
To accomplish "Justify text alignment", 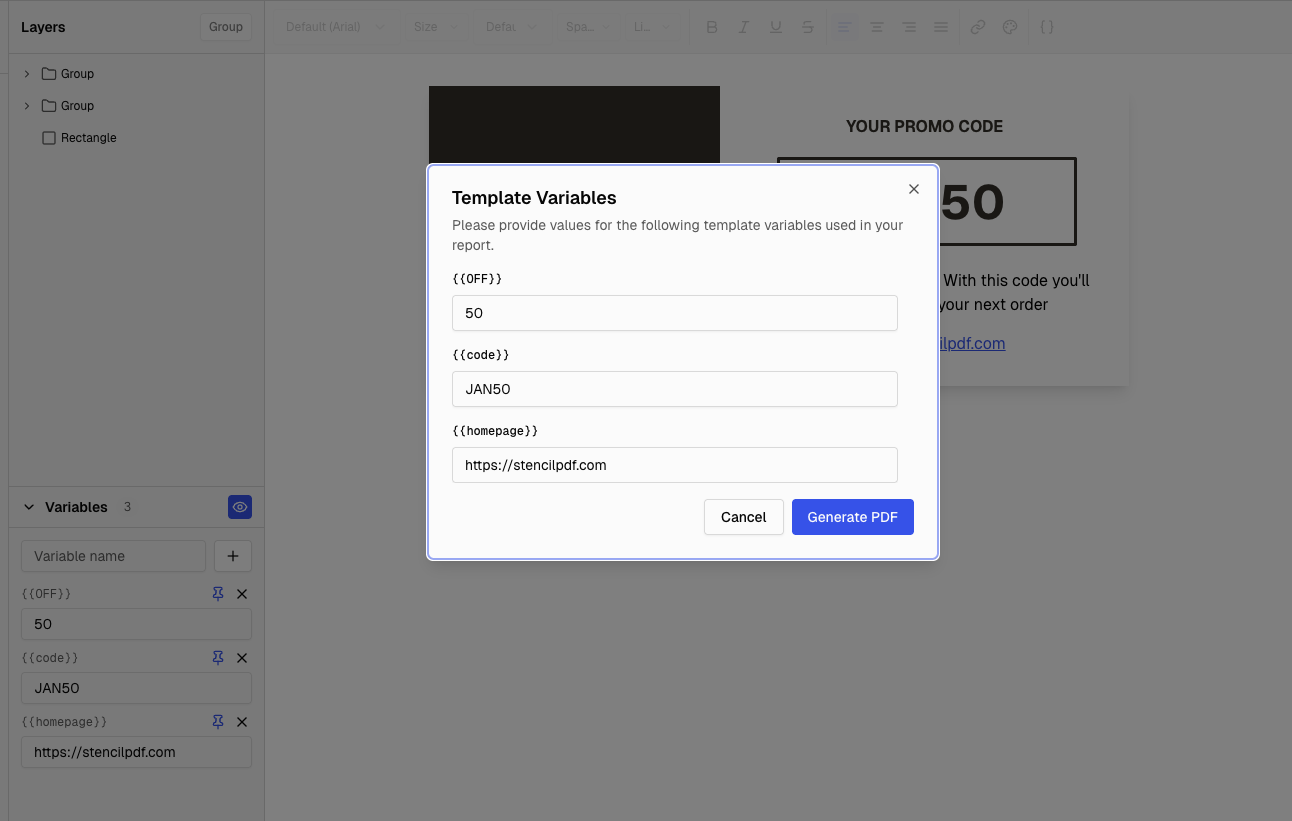I will click(941, 27).
